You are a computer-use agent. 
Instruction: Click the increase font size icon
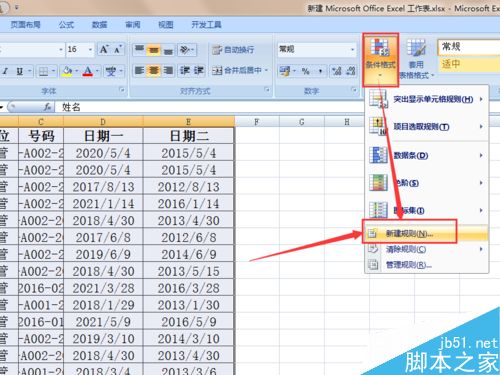coord(104,50)
